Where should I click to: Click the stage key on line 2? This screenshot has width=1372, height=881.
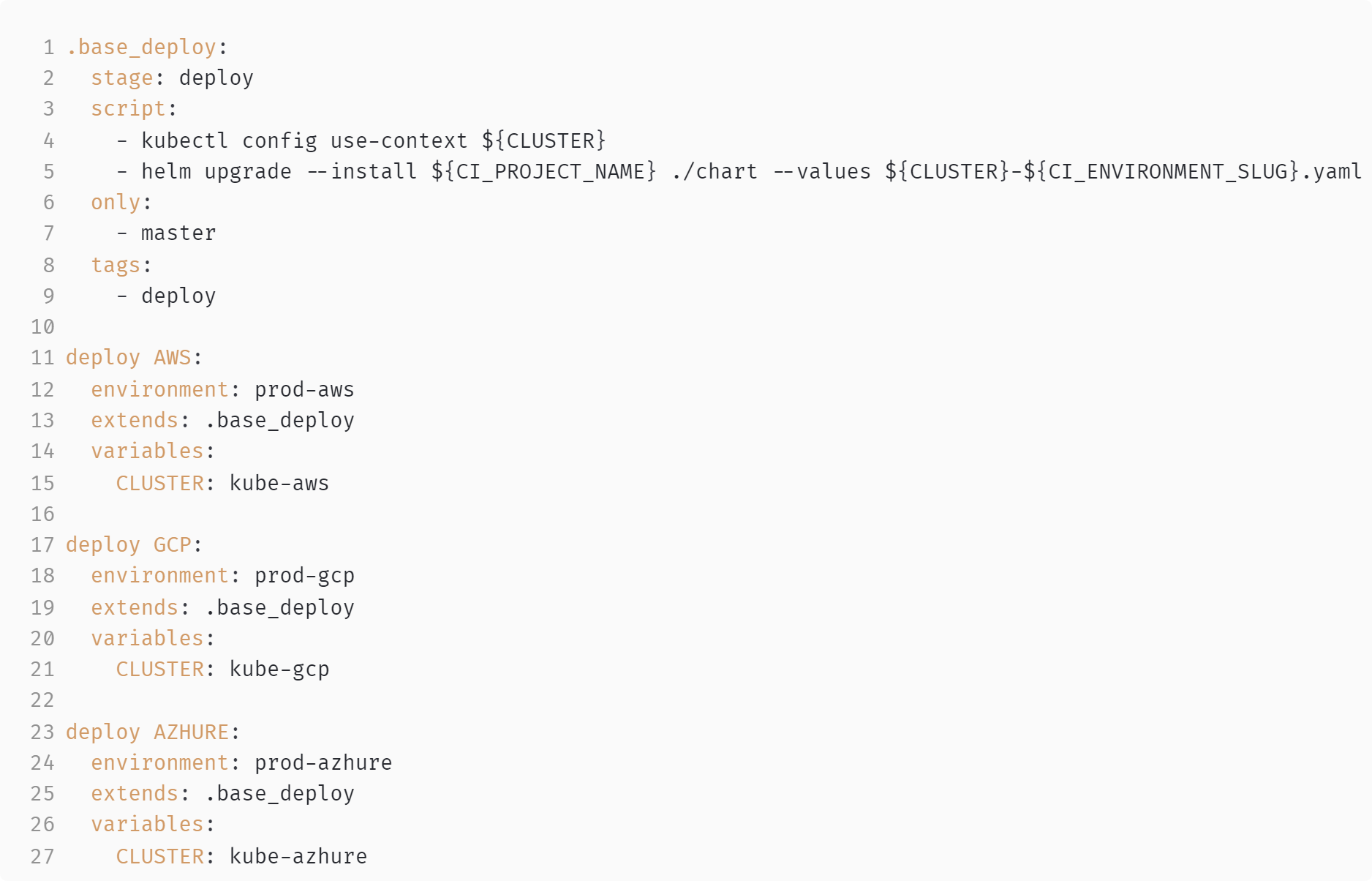[121, 78]
